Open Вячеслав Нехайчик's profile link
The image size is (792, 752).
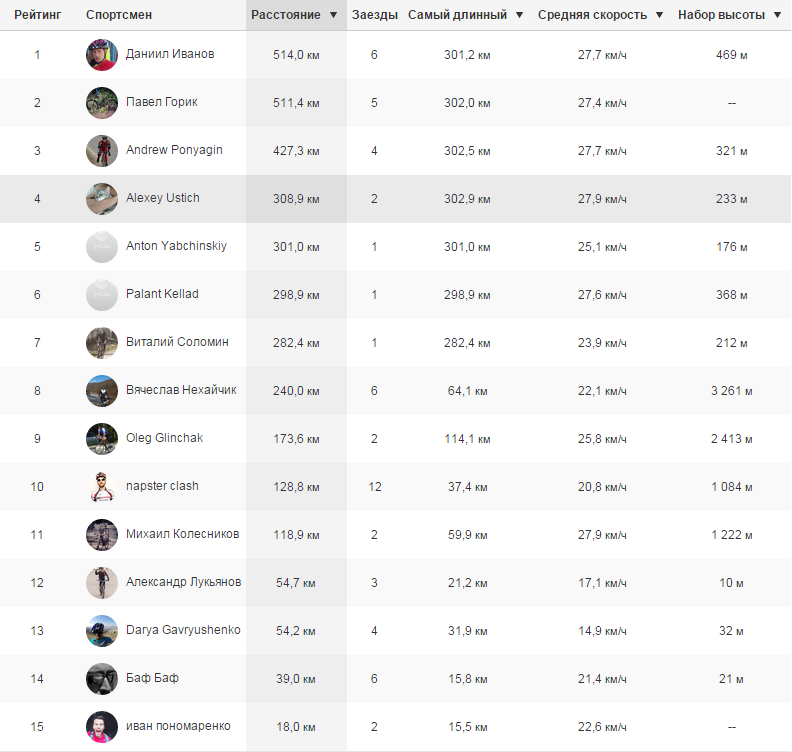181,390
